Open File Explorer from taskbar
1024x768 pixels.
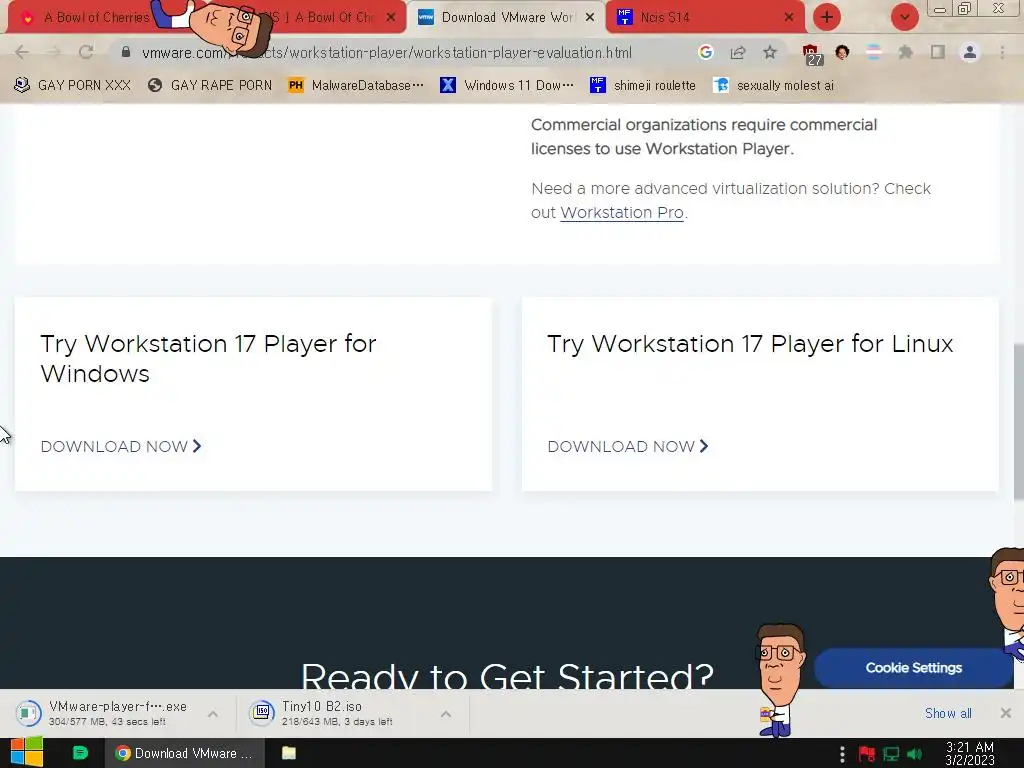289,753
